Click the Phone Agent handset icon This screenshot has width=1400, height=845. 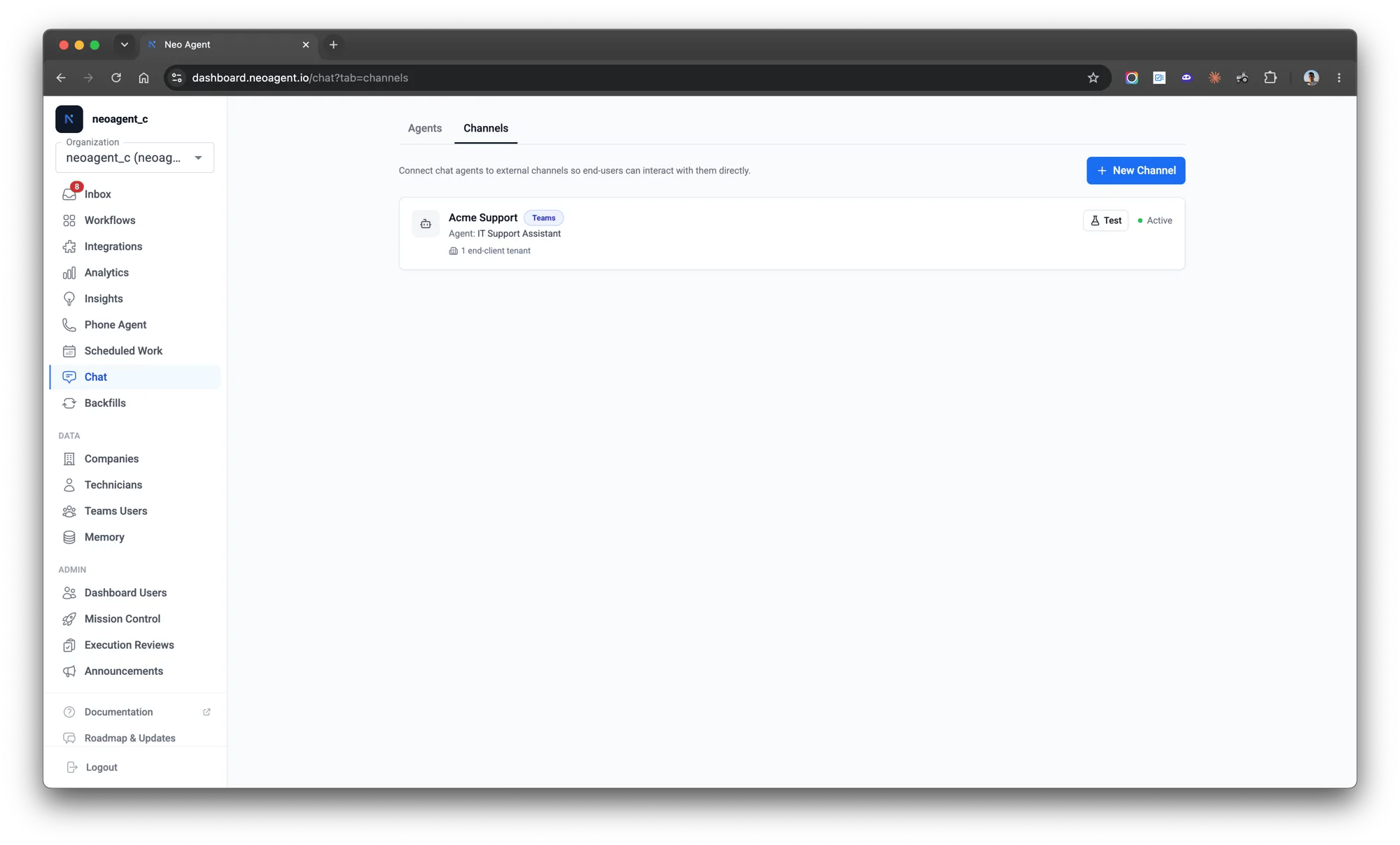(x=69, y=325)
